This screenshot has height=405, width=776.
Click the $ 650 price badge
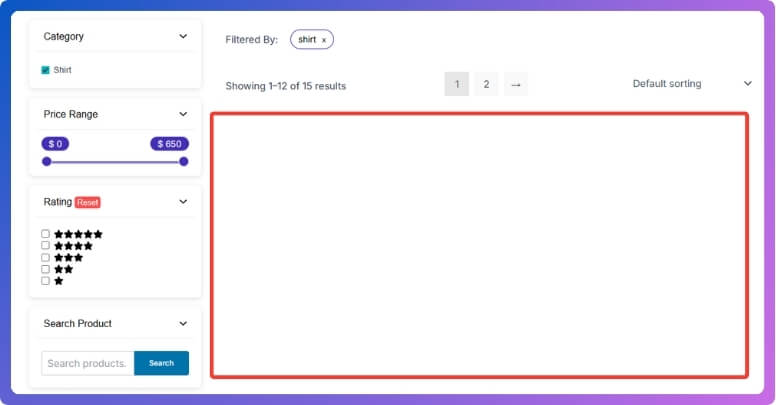click(169, 144)
